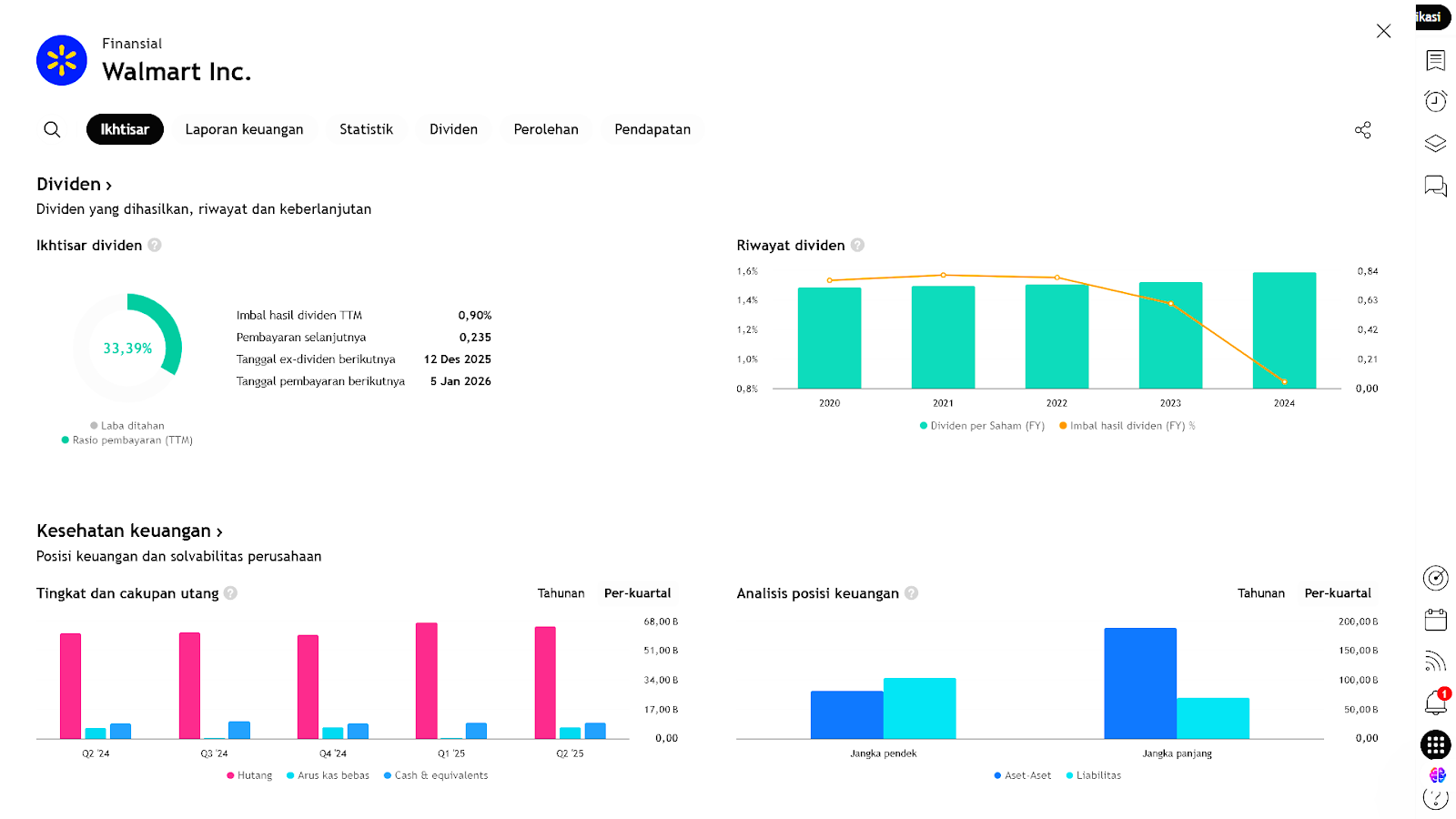Open the object tree layers icon
Screen dimensions: 1456x819
(1435, 143)
